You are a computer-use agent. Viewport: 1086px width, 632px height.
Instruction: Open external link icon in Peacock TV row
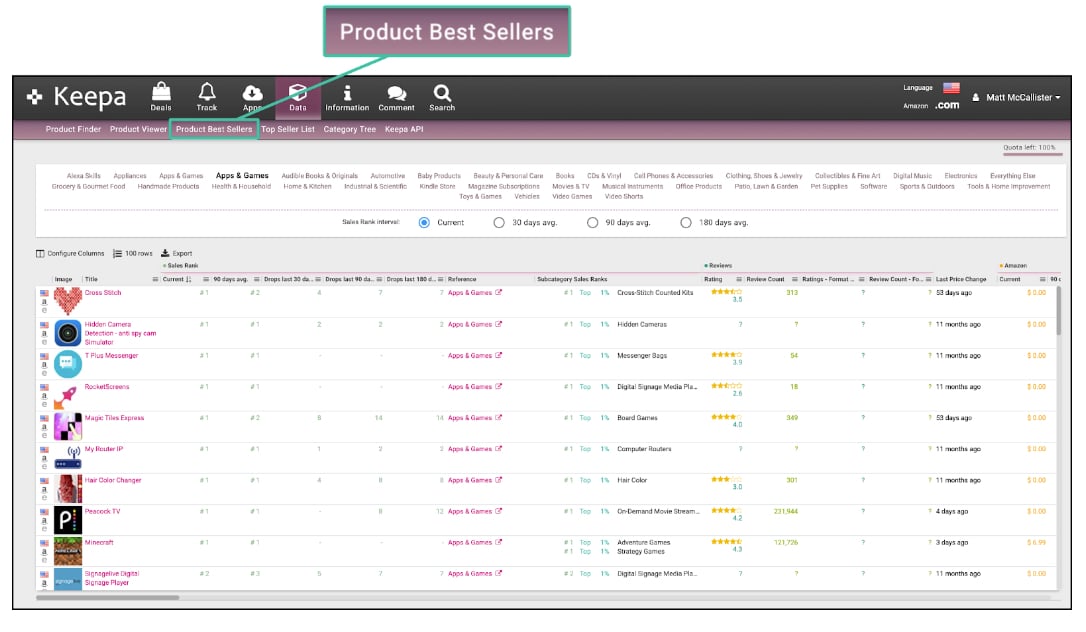[498, 512]
